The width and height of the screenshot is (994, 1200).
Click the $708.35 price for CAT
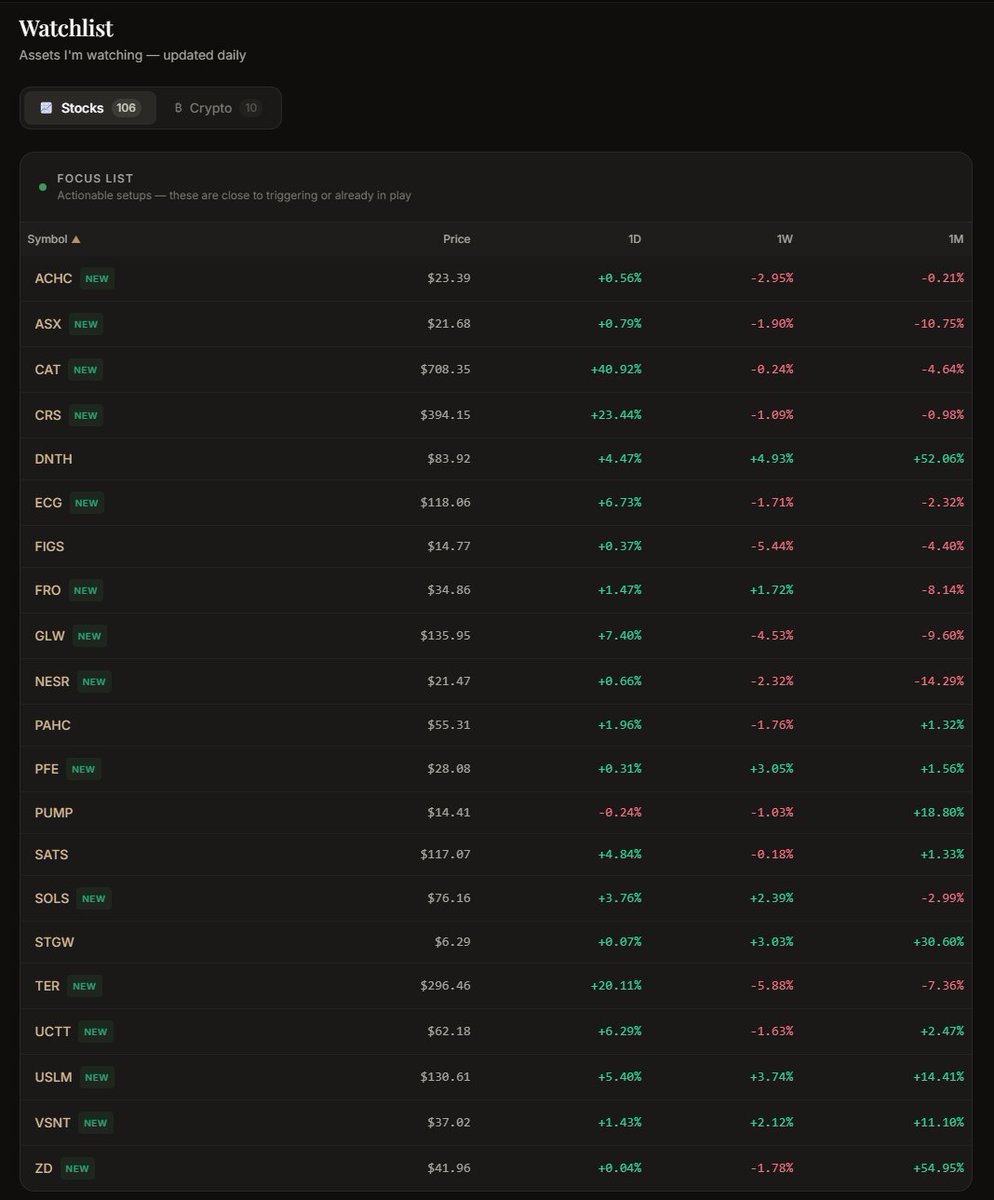[445, 369]
